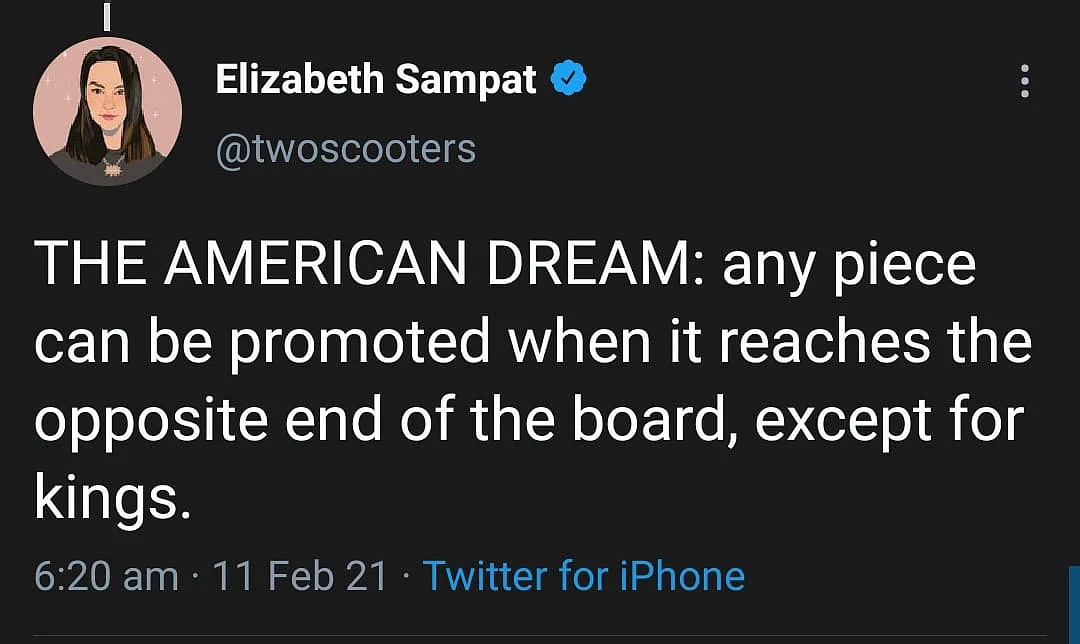Click the face in the profile illustration
Viewport: 1080px width, 644px height.
point(107,102)
